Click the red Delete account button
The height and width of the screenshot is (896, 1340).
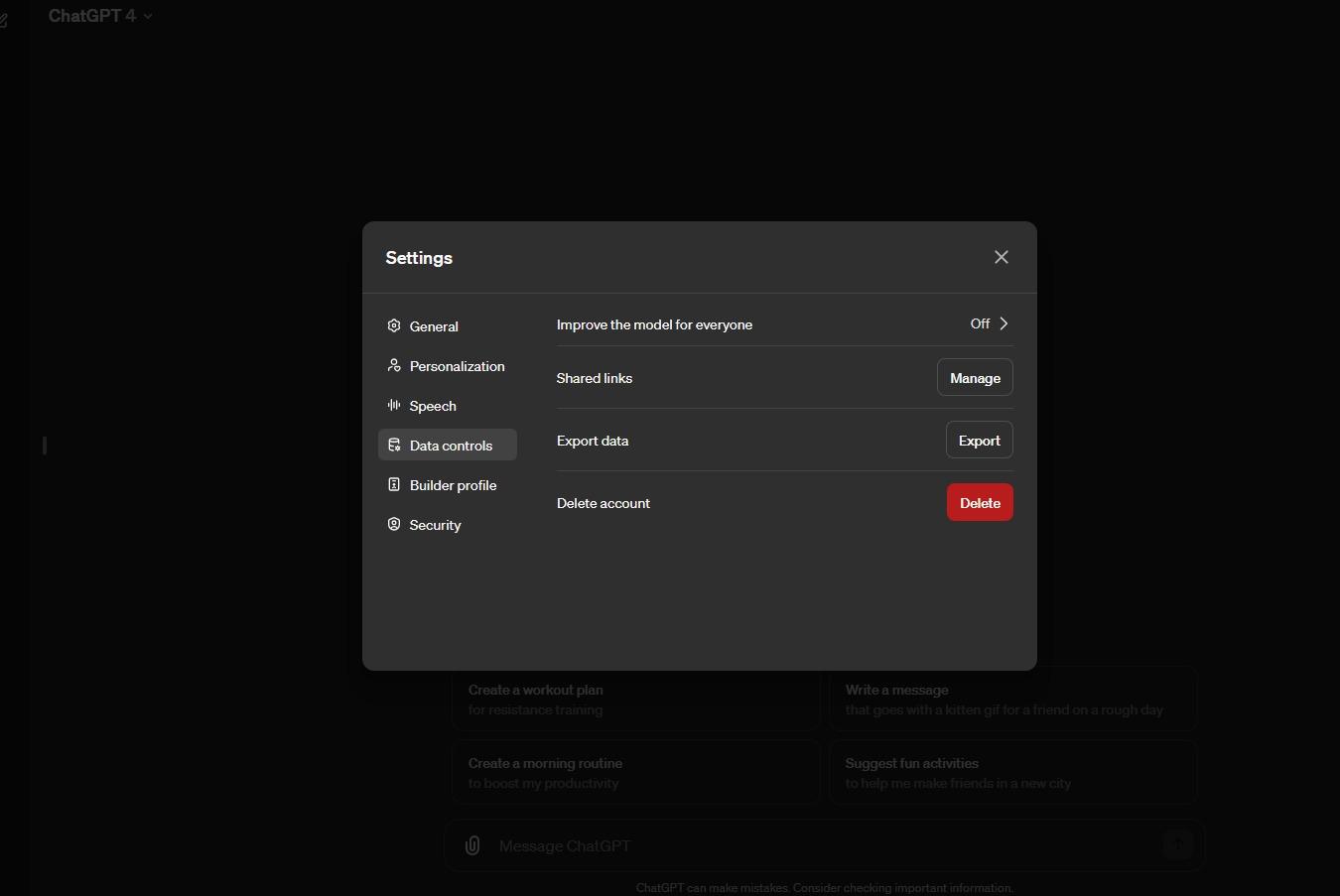pyautogui.click(x=980, y=502)
